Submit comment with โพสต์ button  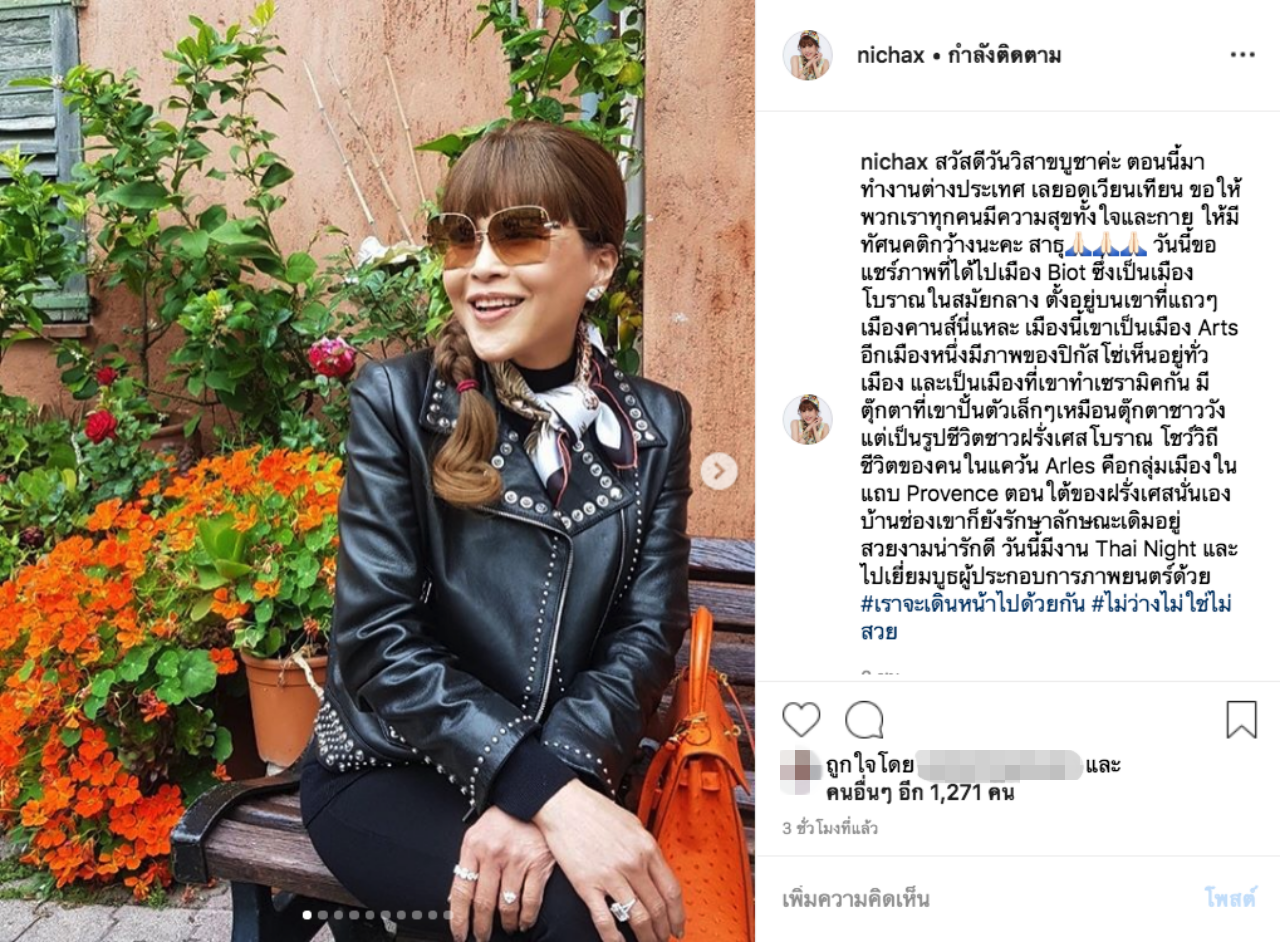pos(1230,899)
